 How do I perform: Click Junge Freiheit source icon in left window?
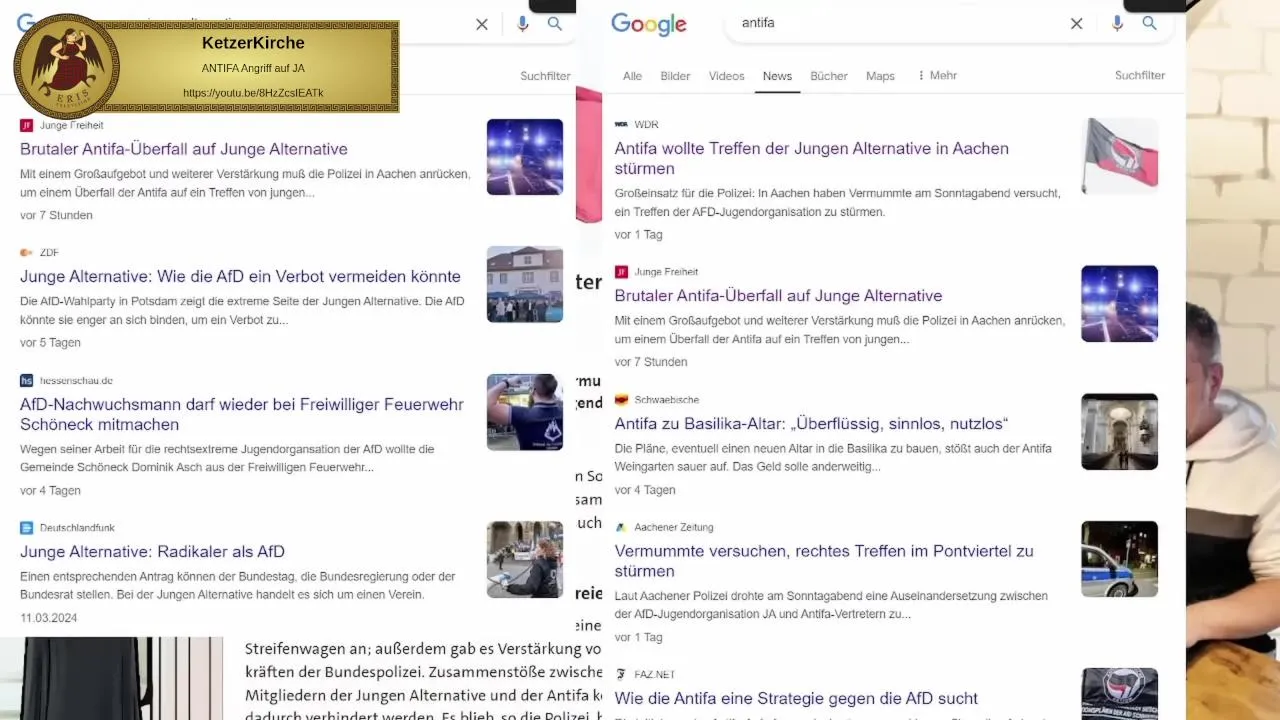(27, 125)
